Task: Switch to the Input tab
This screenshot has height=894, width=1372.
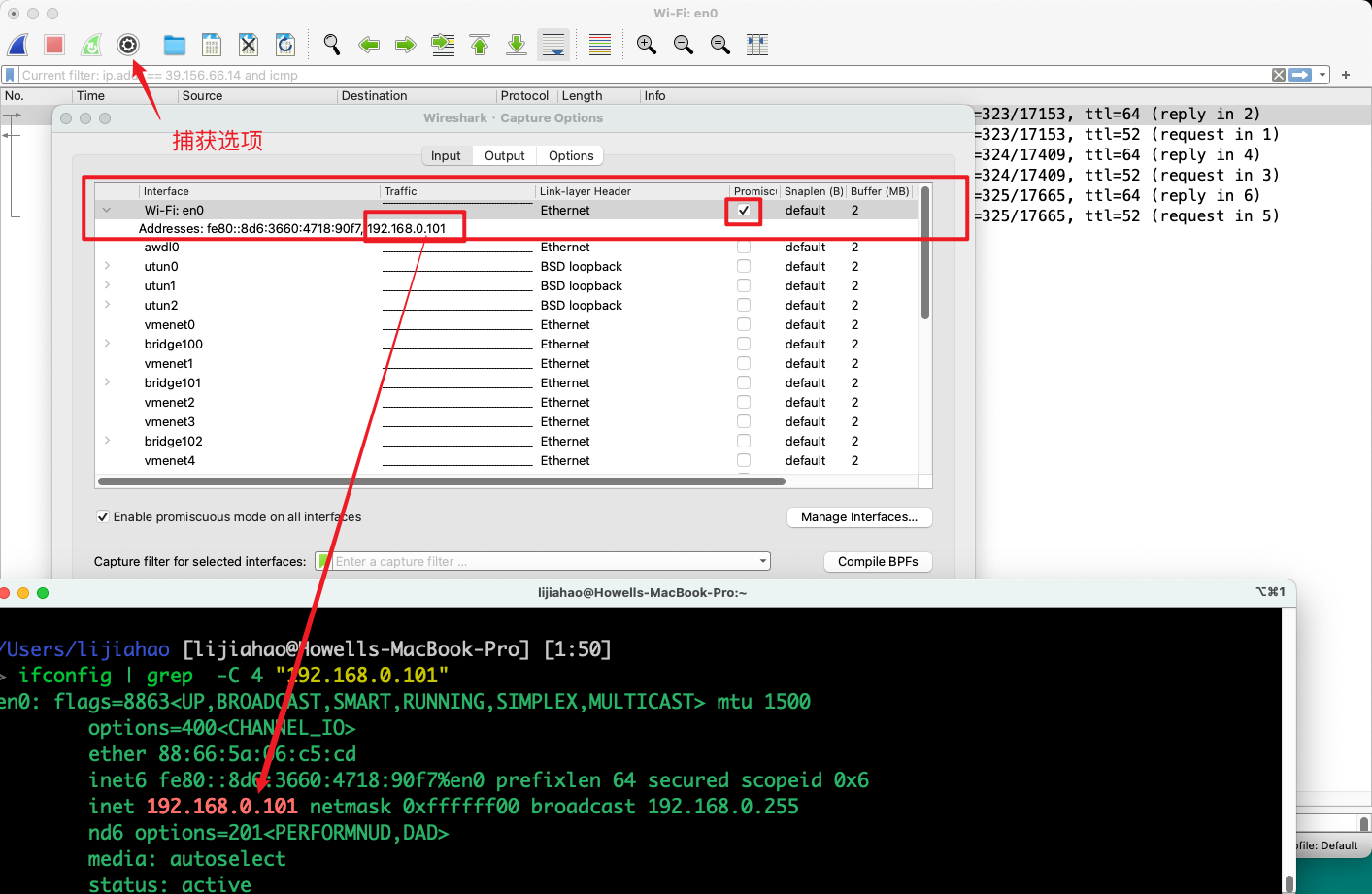Action: click(446, 155)
